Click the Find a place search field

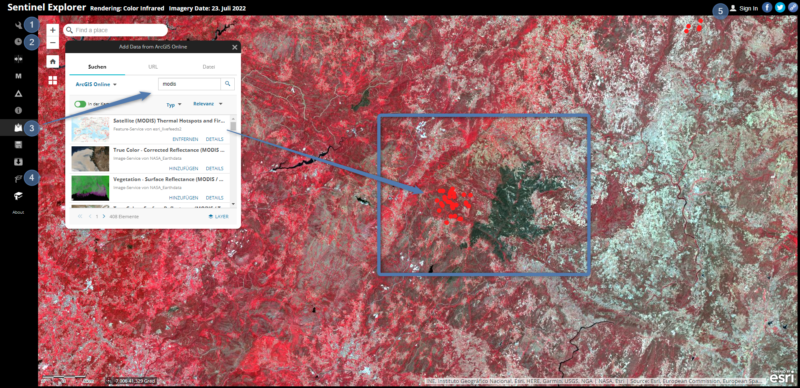pos(115,30)
